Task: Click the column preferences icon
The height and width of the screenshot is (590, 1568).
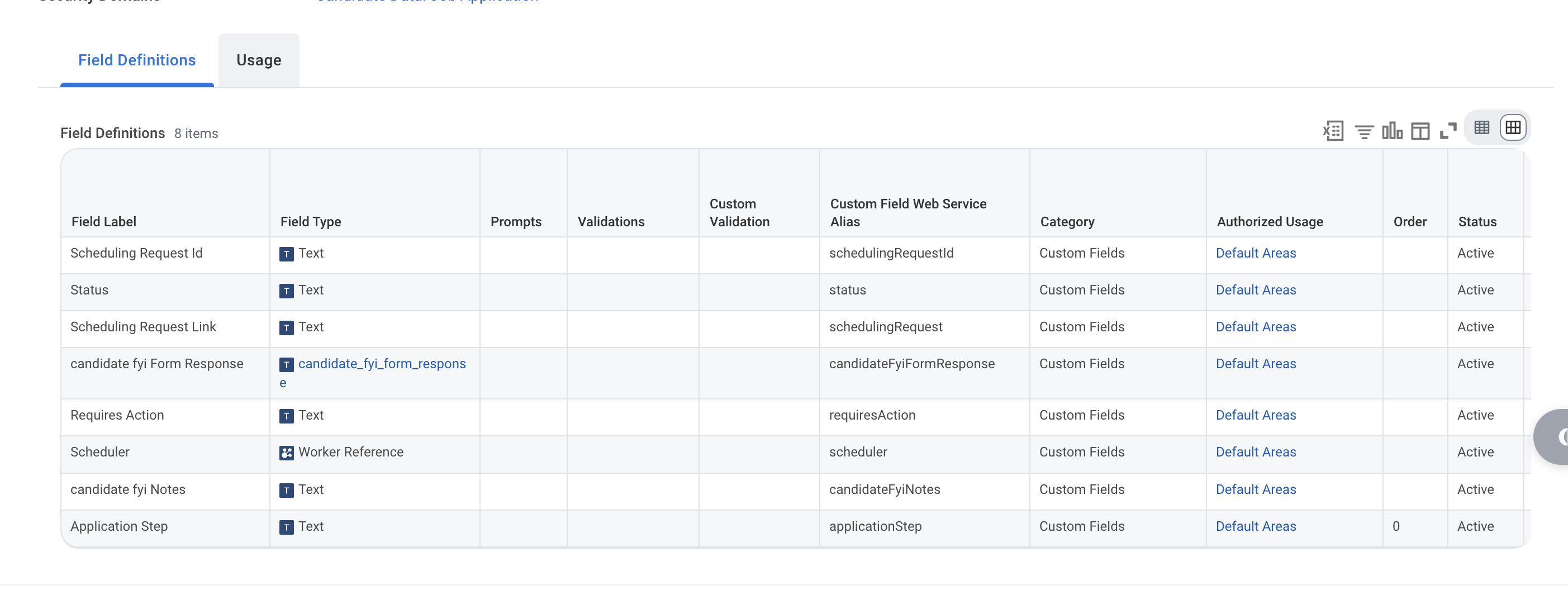Action: point(1420,131)
